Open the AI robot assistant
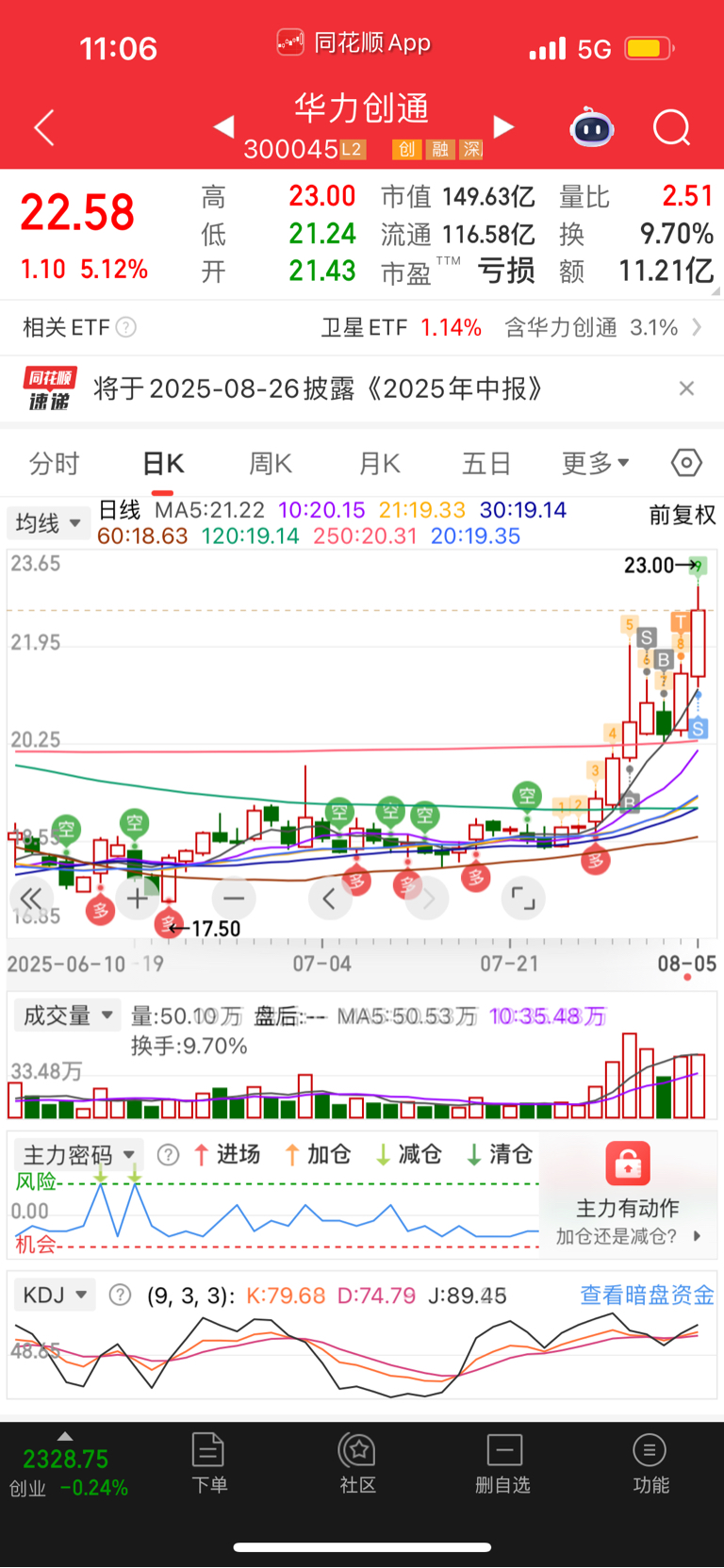Image resolution: width=724 pixels, height=1568 pixels. click(x=592, y=127)
